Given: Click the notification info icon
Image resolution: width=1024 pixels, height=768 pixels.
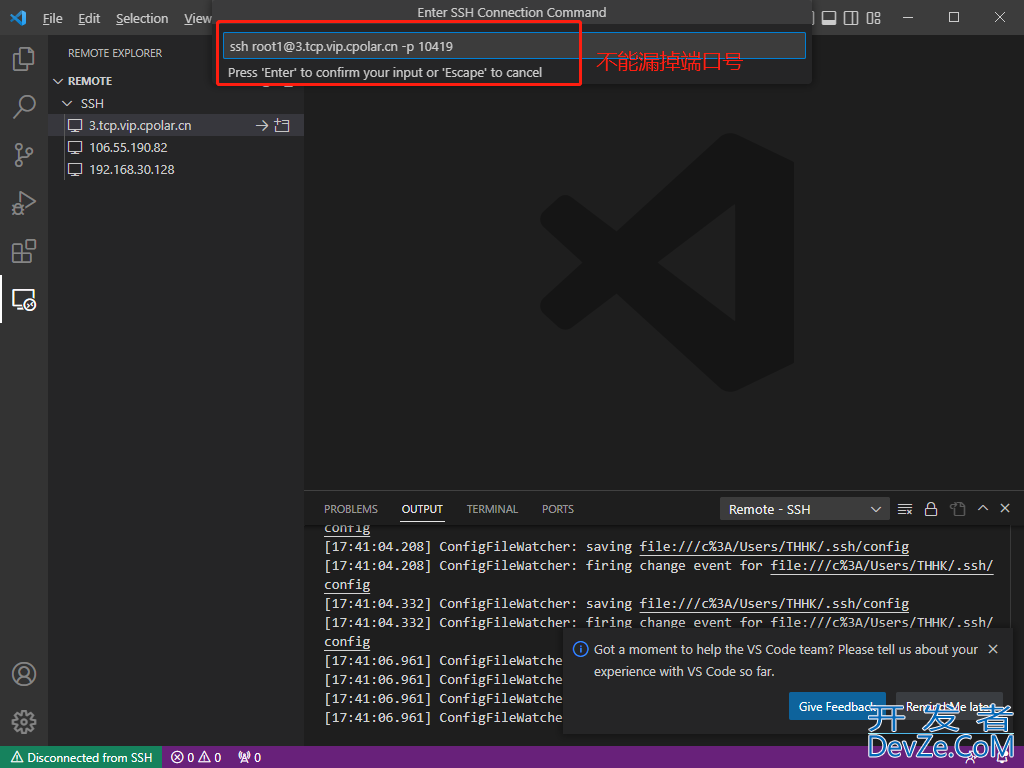Looking at the screenshot, I should (580, 649).
